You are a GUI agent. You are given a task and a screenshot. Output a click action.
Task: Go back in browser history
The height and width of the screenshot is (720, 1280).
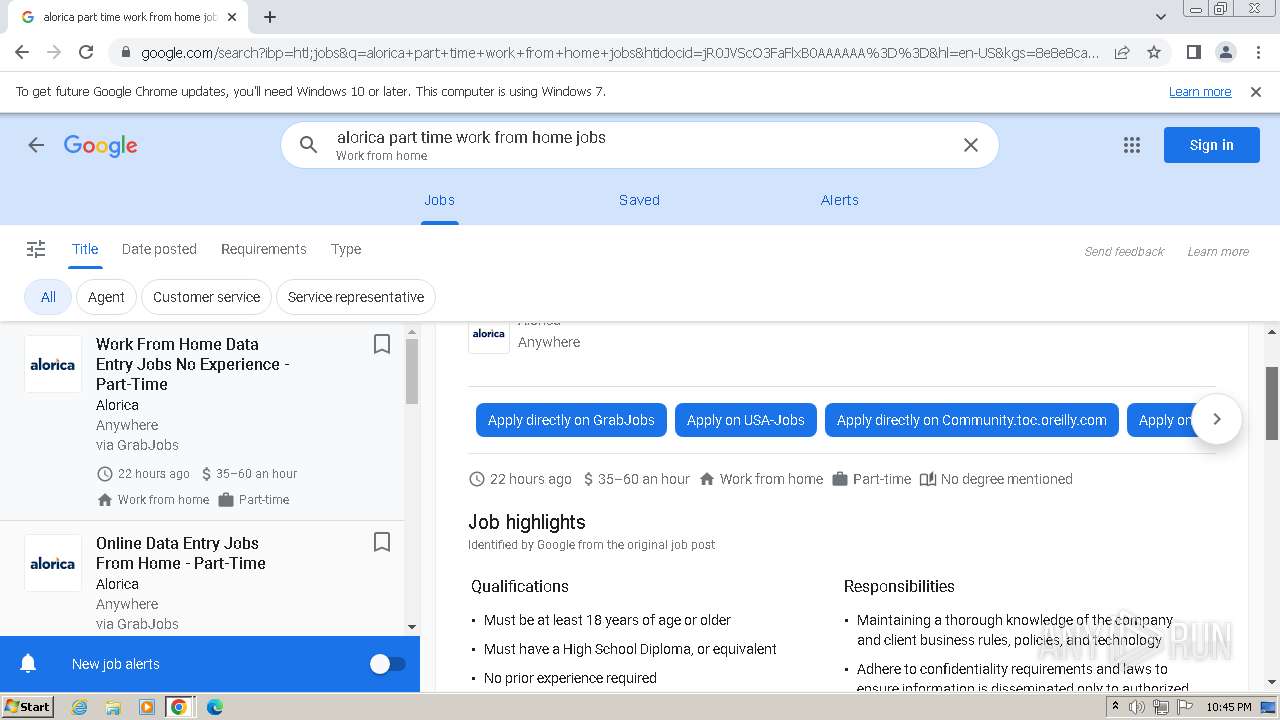[x=22, y=52]
